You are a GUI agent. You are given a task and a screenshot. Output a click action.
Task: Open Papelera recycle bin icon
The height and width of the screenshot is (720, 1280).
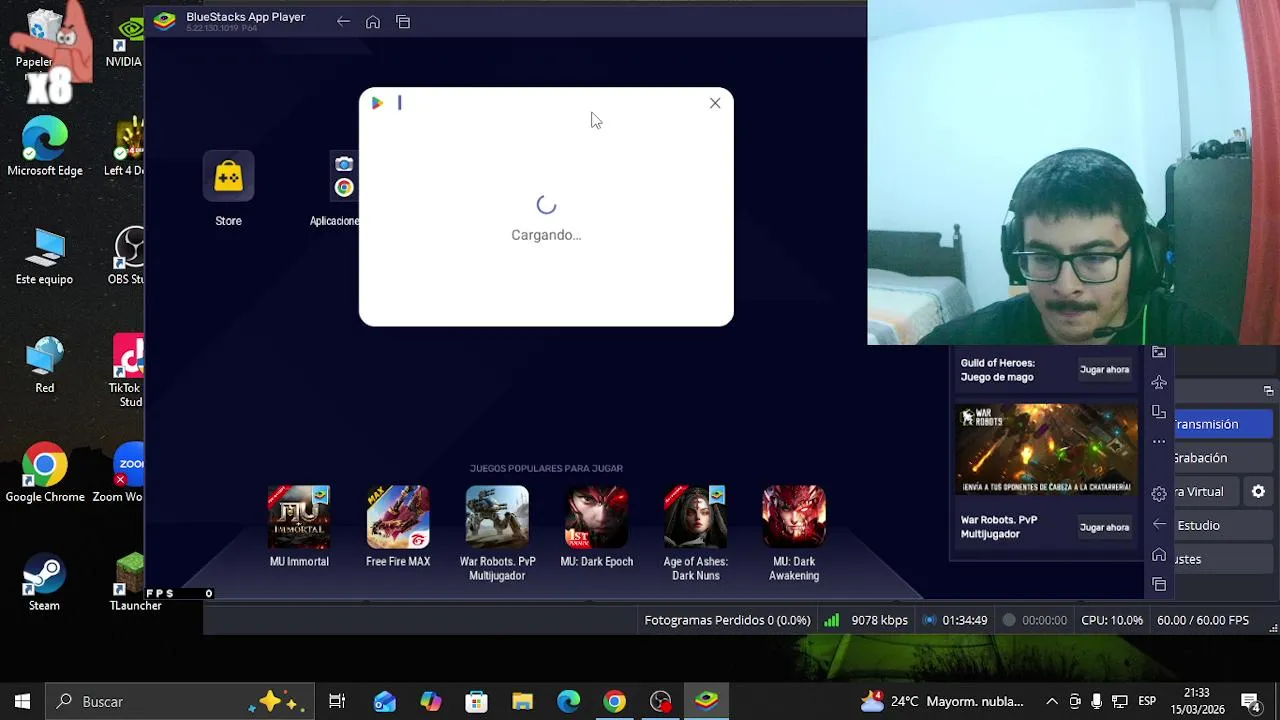pyautogui.click(x=40, y=40)
